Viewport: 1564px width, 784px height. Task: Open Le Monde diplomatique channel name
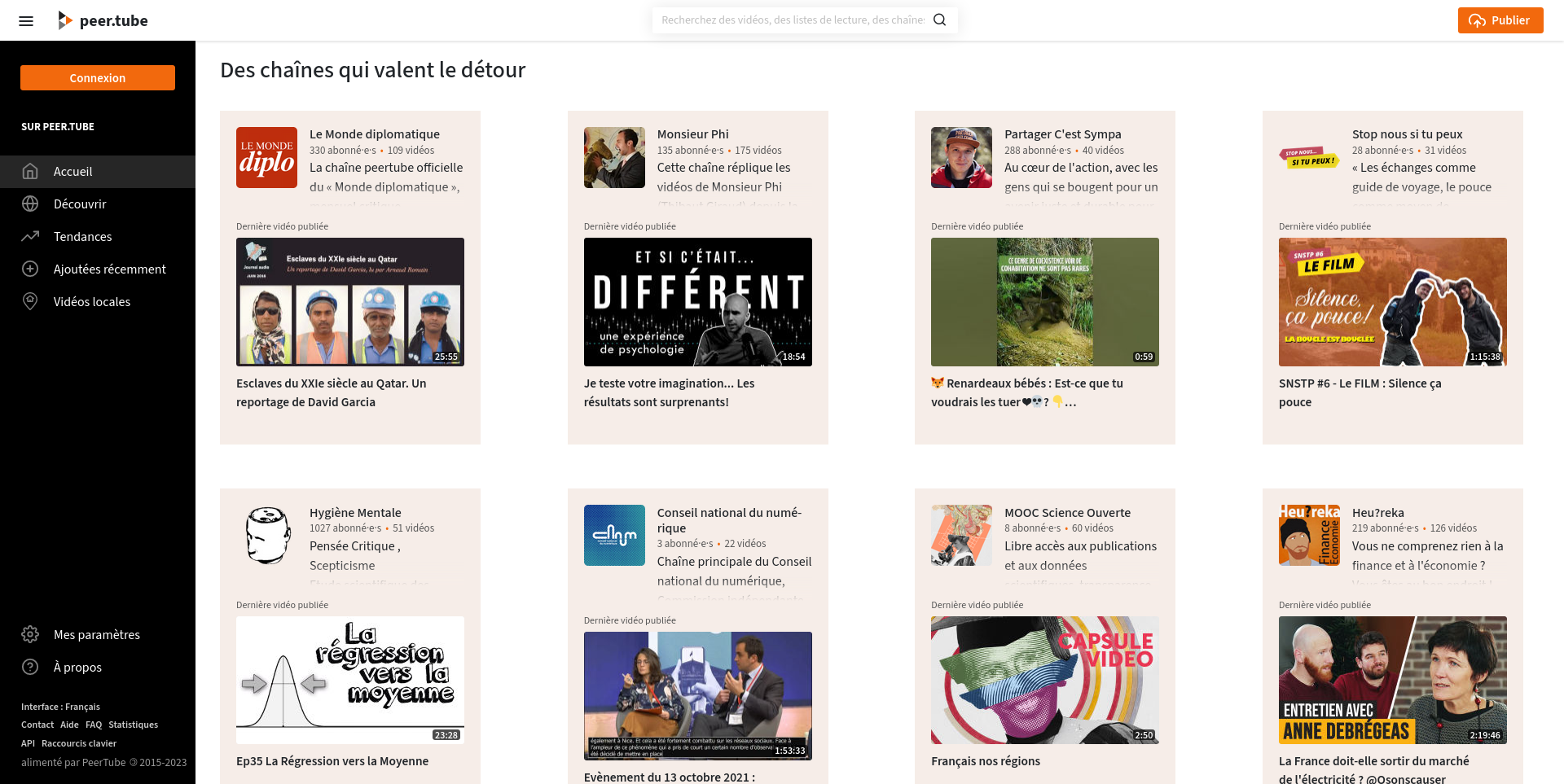point(375,134)
